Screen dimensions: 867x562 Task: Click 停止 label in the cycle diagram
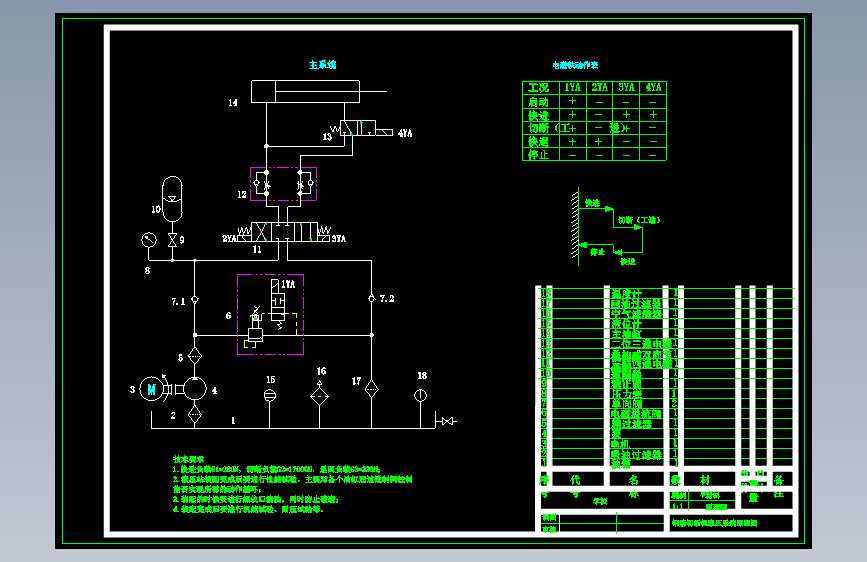(x=598, y=252)
